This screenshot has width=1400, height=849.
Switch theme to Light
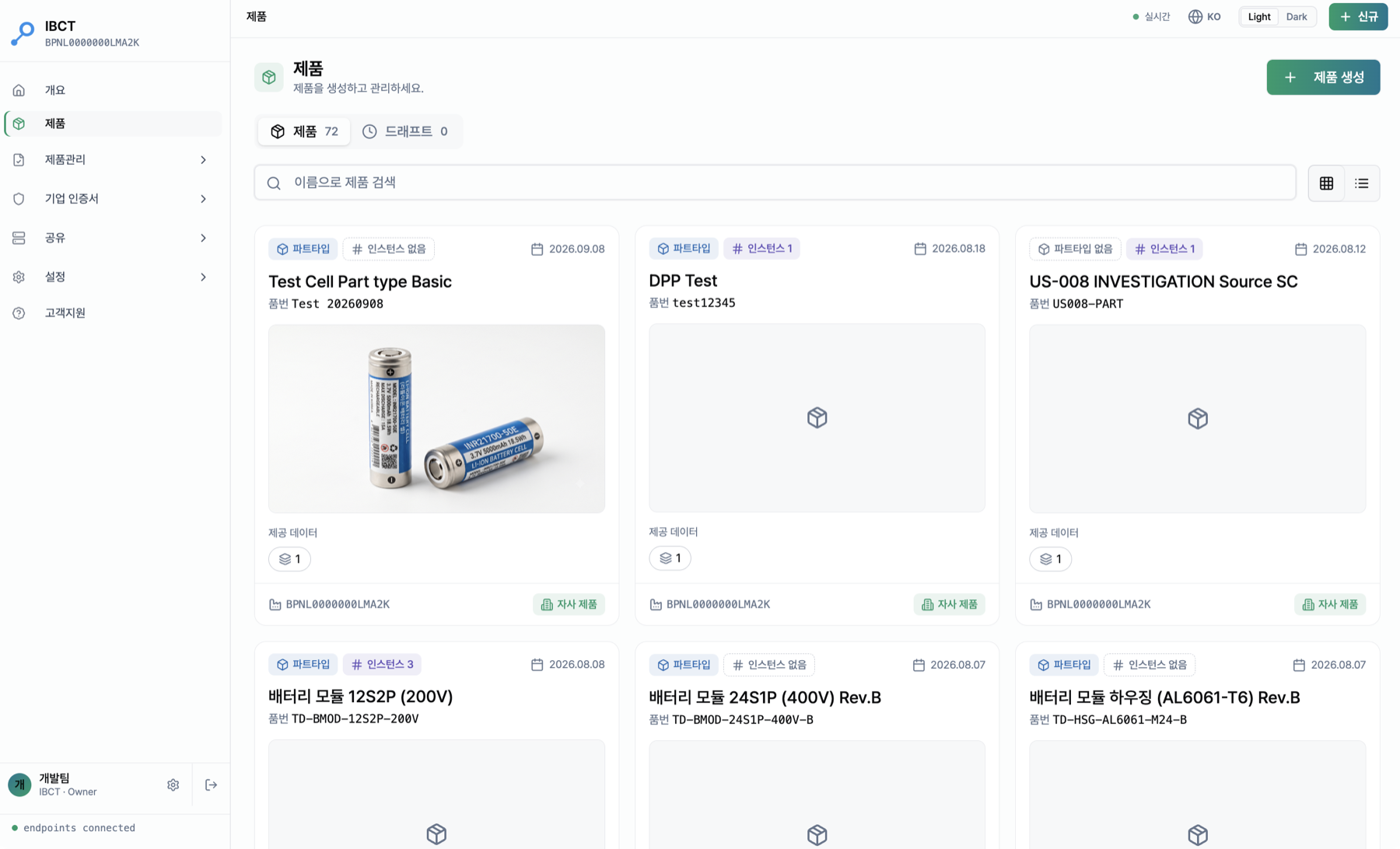click(1258, 17)
